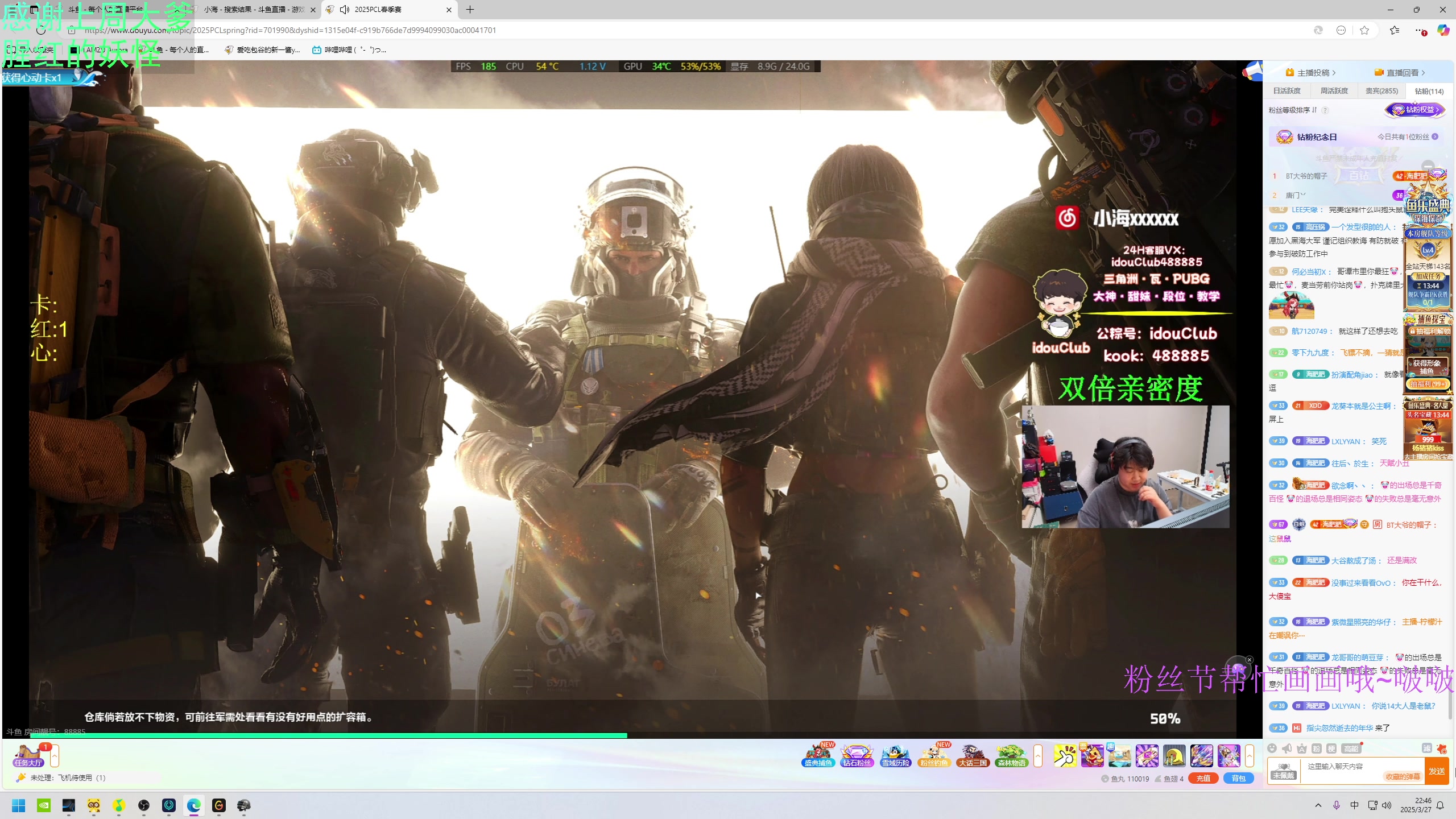Expand the 唐门 user dropdown chevron
Screen dimensions: 1456x819
pos(1303,195)
